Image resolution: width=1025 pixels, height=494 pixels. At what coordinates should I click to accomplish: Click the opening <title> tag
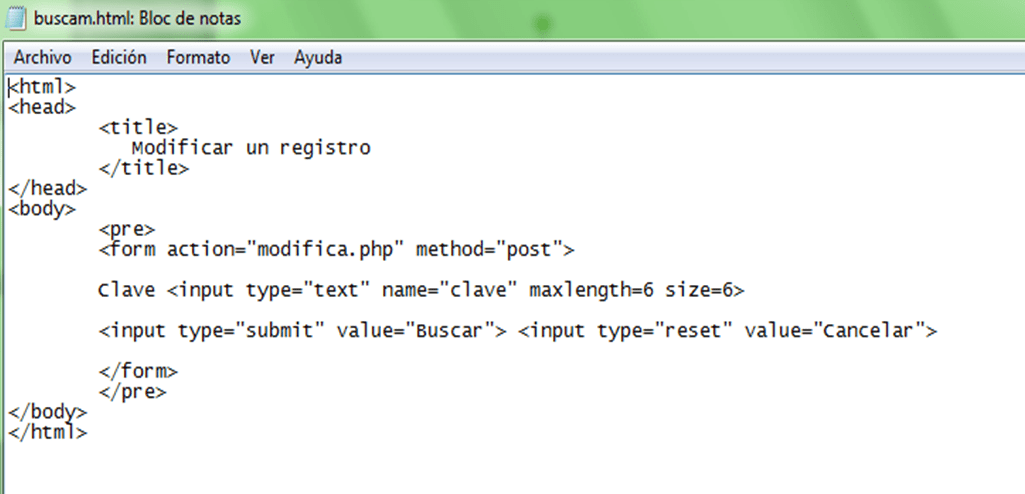(138, 128)
